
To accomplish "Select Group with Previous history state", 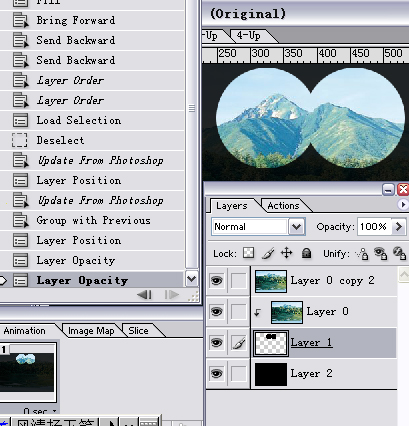I will point(92,220).
